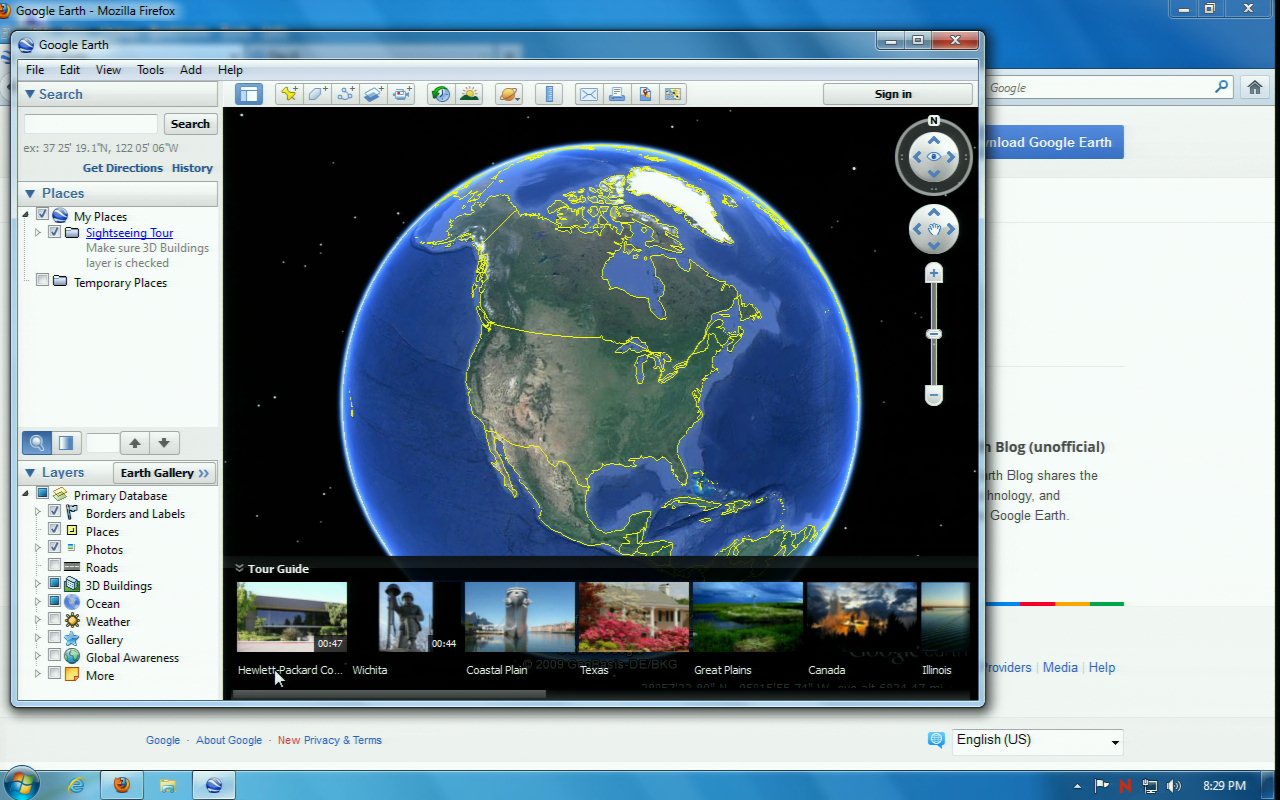
Task: Enable the Roads layer checkbox
Action: 55,567
